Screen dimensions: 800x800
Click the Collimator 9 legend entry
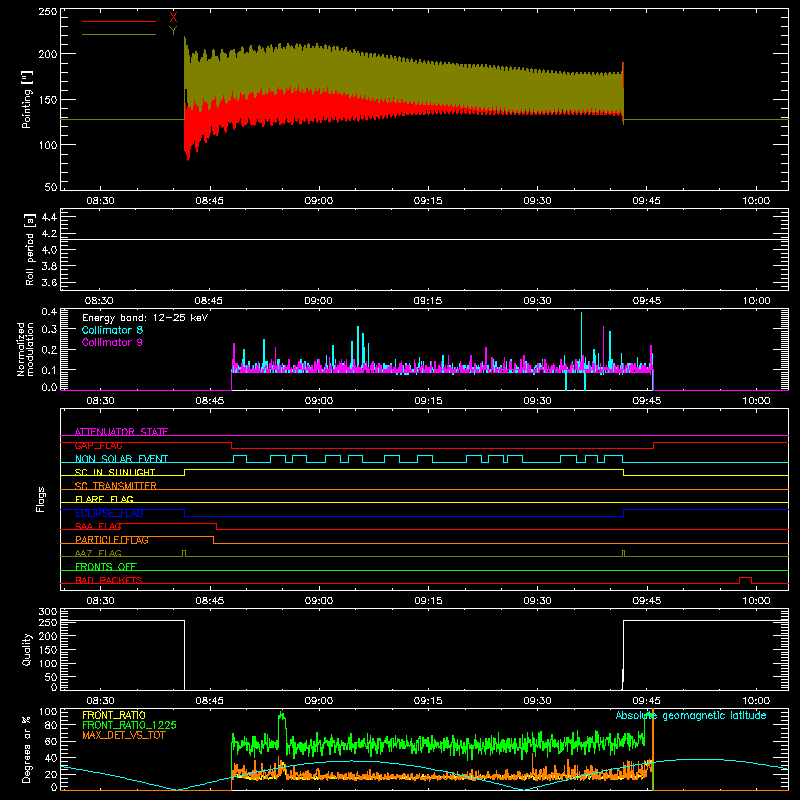click(x=112, y=342)
